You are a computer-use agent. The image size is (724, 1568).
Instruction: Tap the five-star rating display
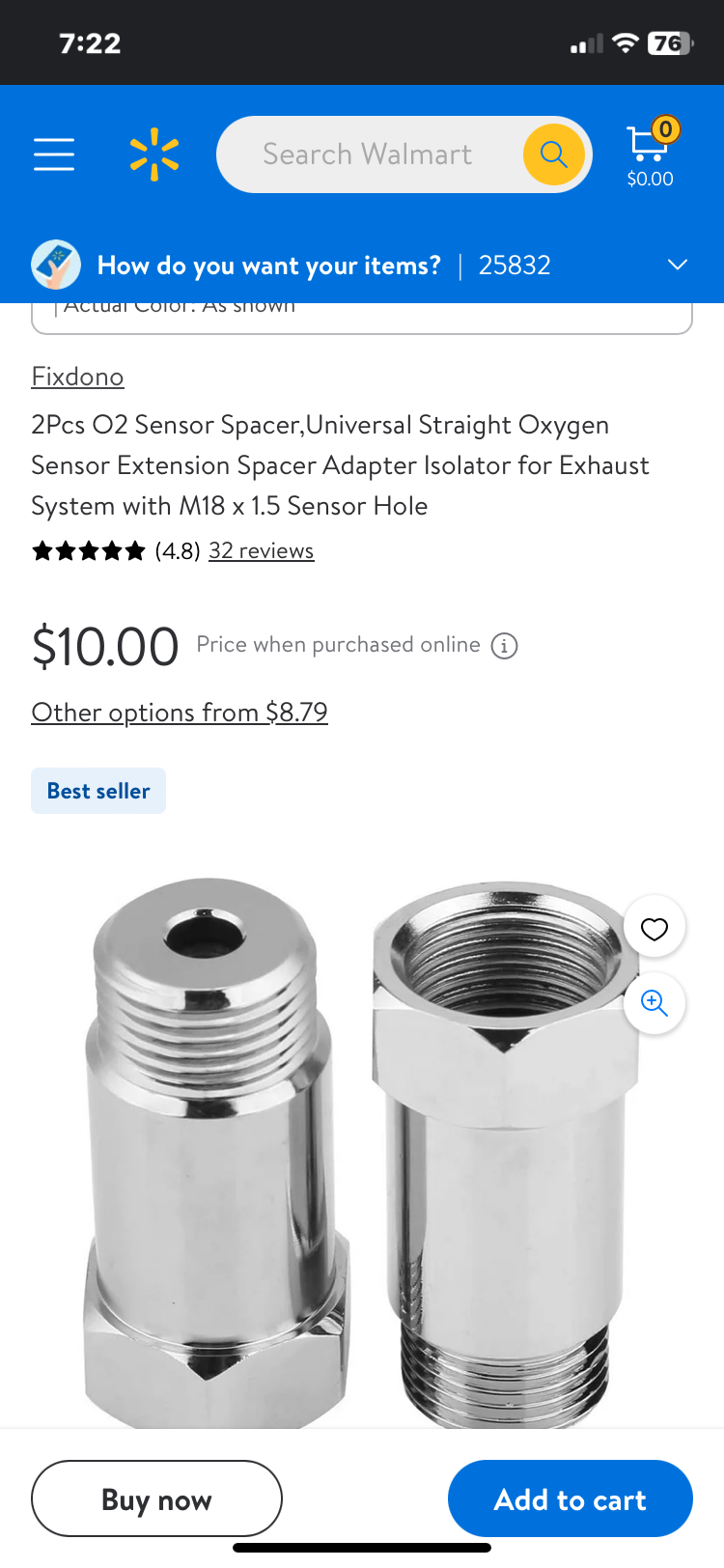coord(89,551)
